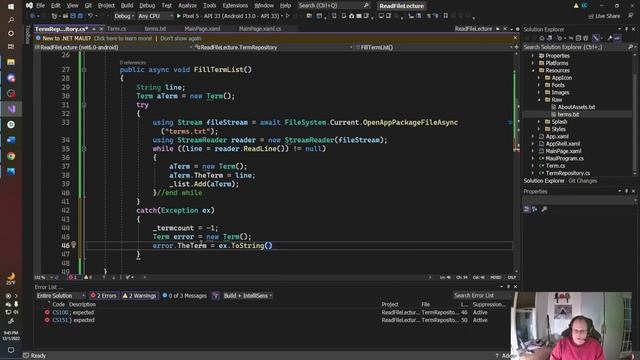This screenshot has width=640, height=360.
Task: Toggle the 2 Errors filter
Action: click(x=104, y=296)
